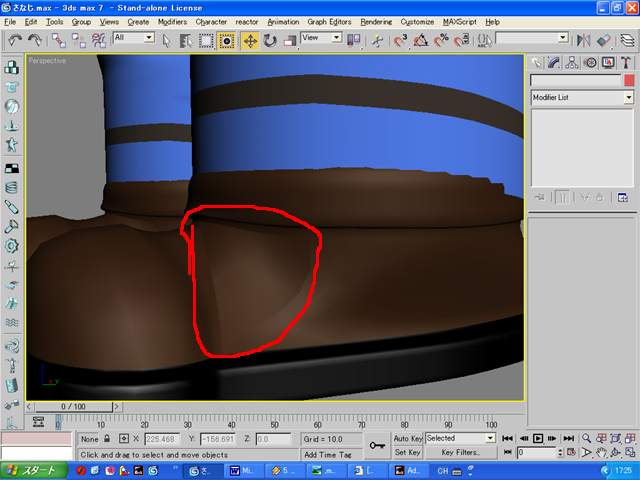This screenshot has width=640, height=480.
Task: Click the Windows Start button
Action: point(34,471)
